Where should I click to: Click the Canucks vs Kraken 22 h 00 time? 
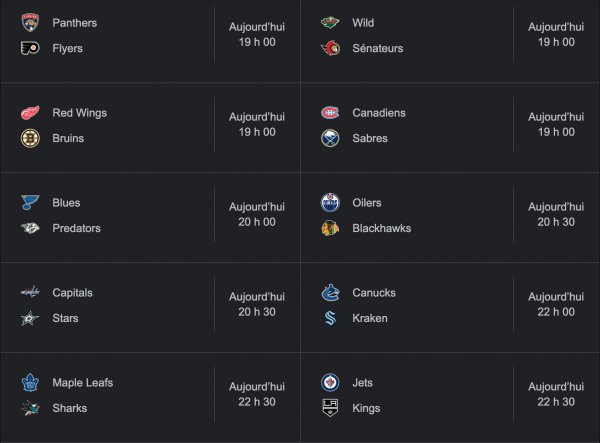tap(557, 305)
